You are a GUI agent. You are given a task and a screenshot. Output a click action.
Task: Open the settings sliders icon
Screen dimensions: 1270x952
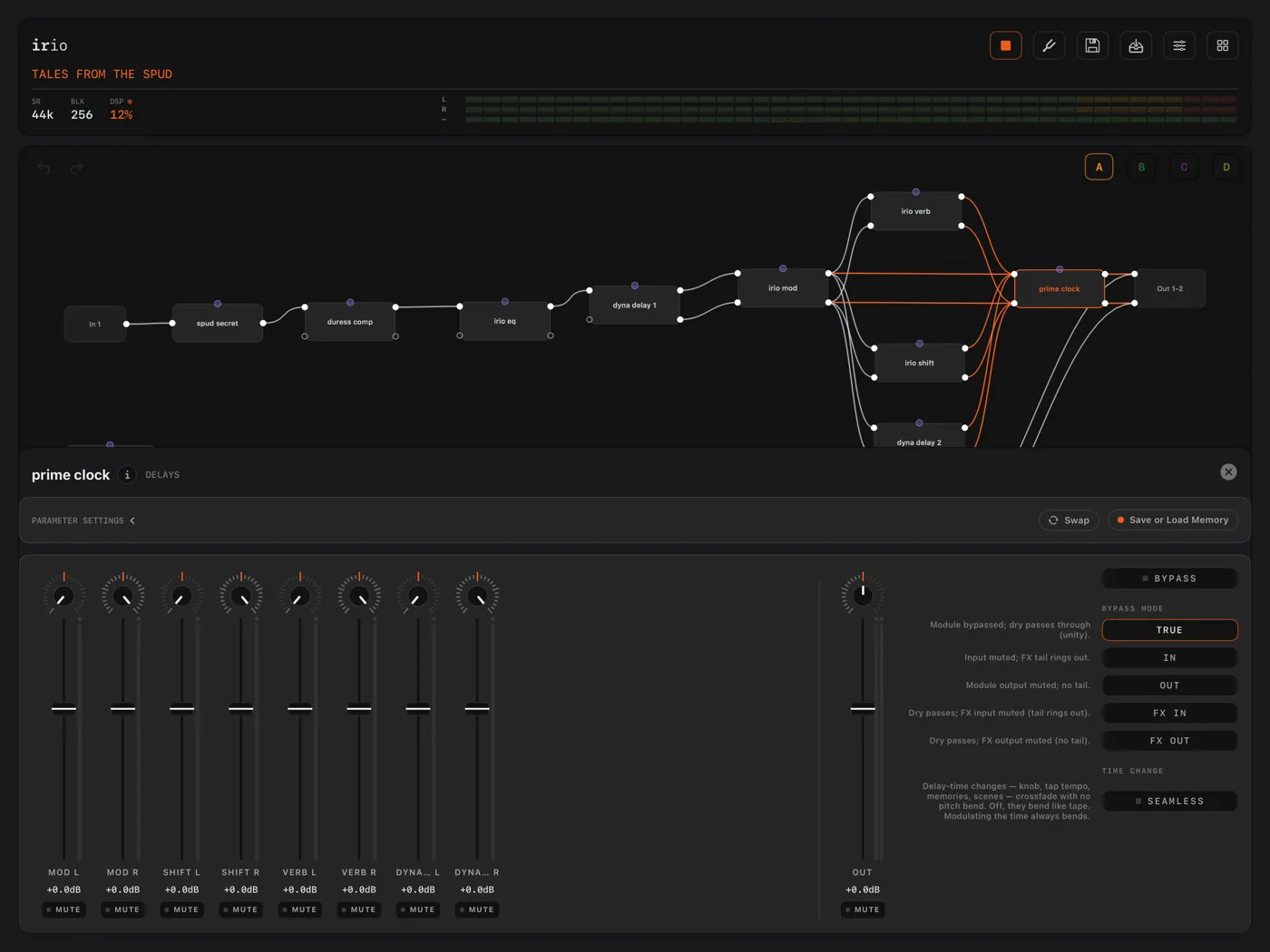[1179, 45]
